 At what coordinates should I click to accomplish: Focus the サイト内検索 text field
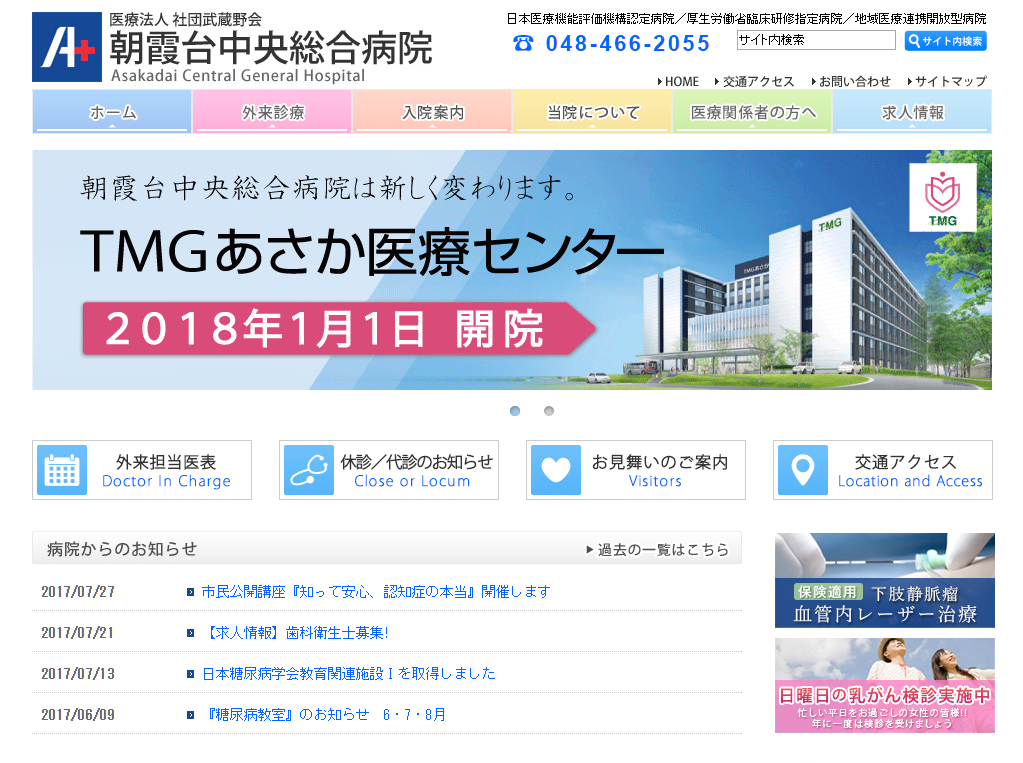(x=816, y=40)
